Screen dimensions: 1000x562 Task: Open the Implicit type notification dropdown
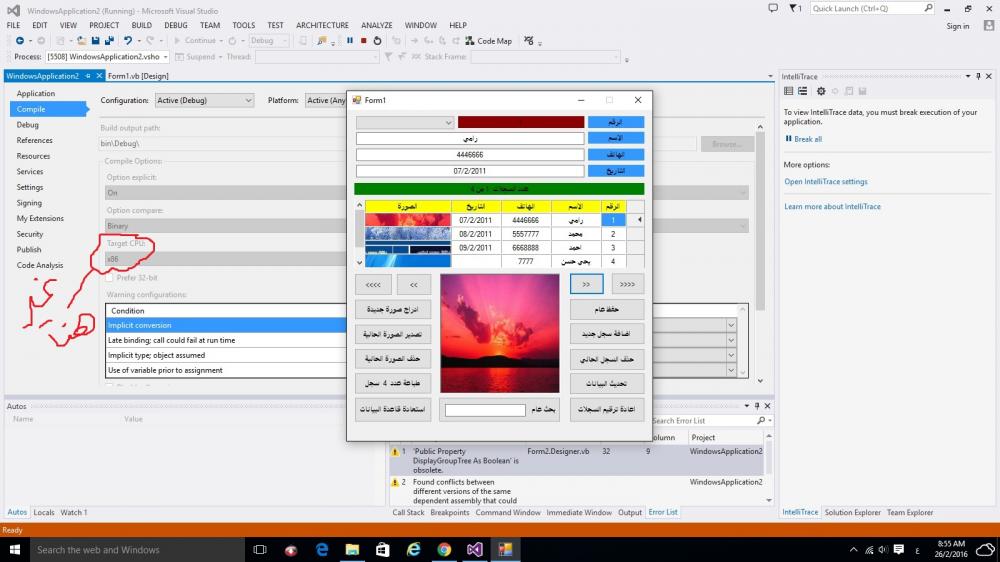point(731,355)
